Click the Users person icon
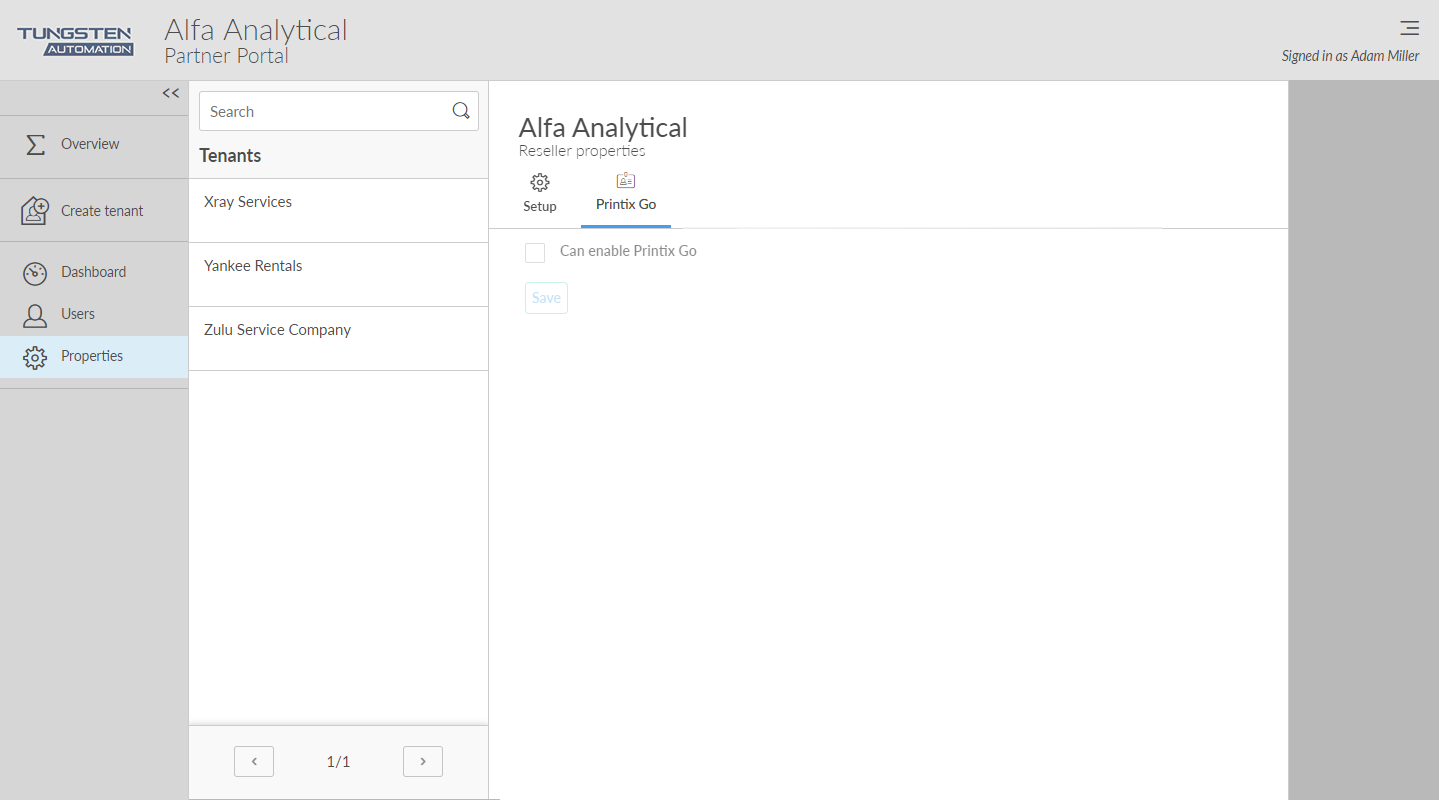 click(x=35, y=315)
